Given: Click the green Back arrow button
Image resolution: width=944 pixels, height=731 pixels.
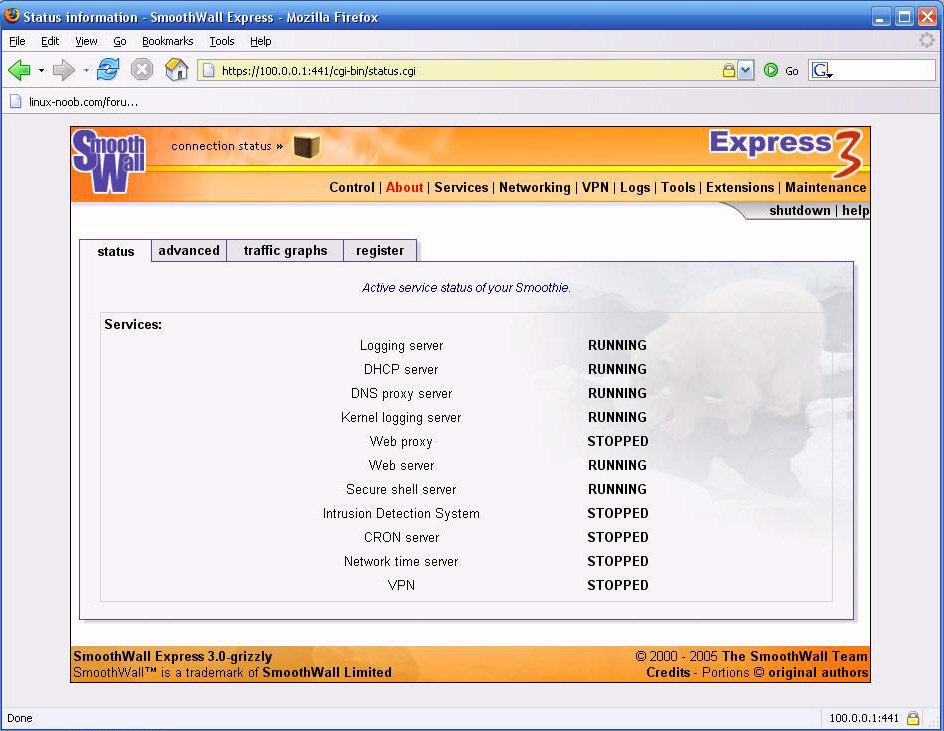Looking at the screenshot, I should click(19, 70).
